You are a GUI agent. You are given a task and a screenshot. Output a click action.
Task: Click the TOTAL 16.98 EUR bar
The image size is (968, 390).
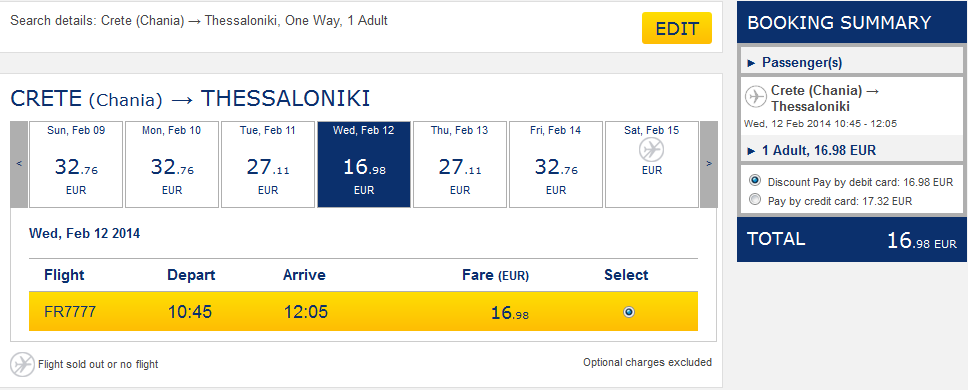[x=852, y=239]
